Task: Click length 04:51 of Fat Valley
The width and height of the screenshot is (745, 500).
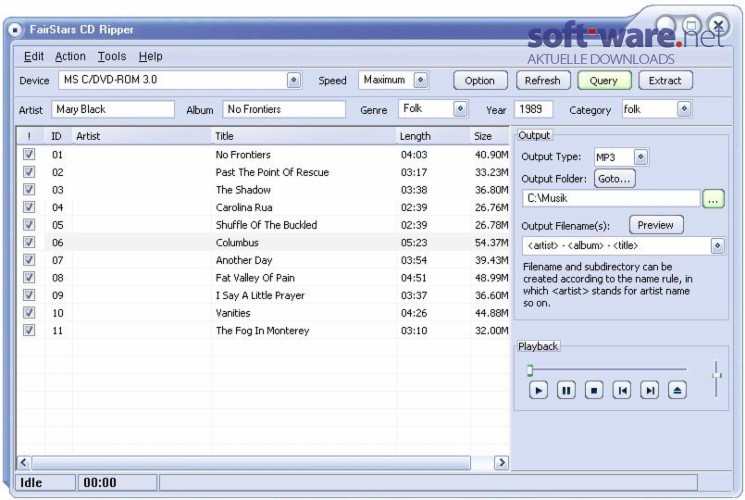Action: (414, 278)
